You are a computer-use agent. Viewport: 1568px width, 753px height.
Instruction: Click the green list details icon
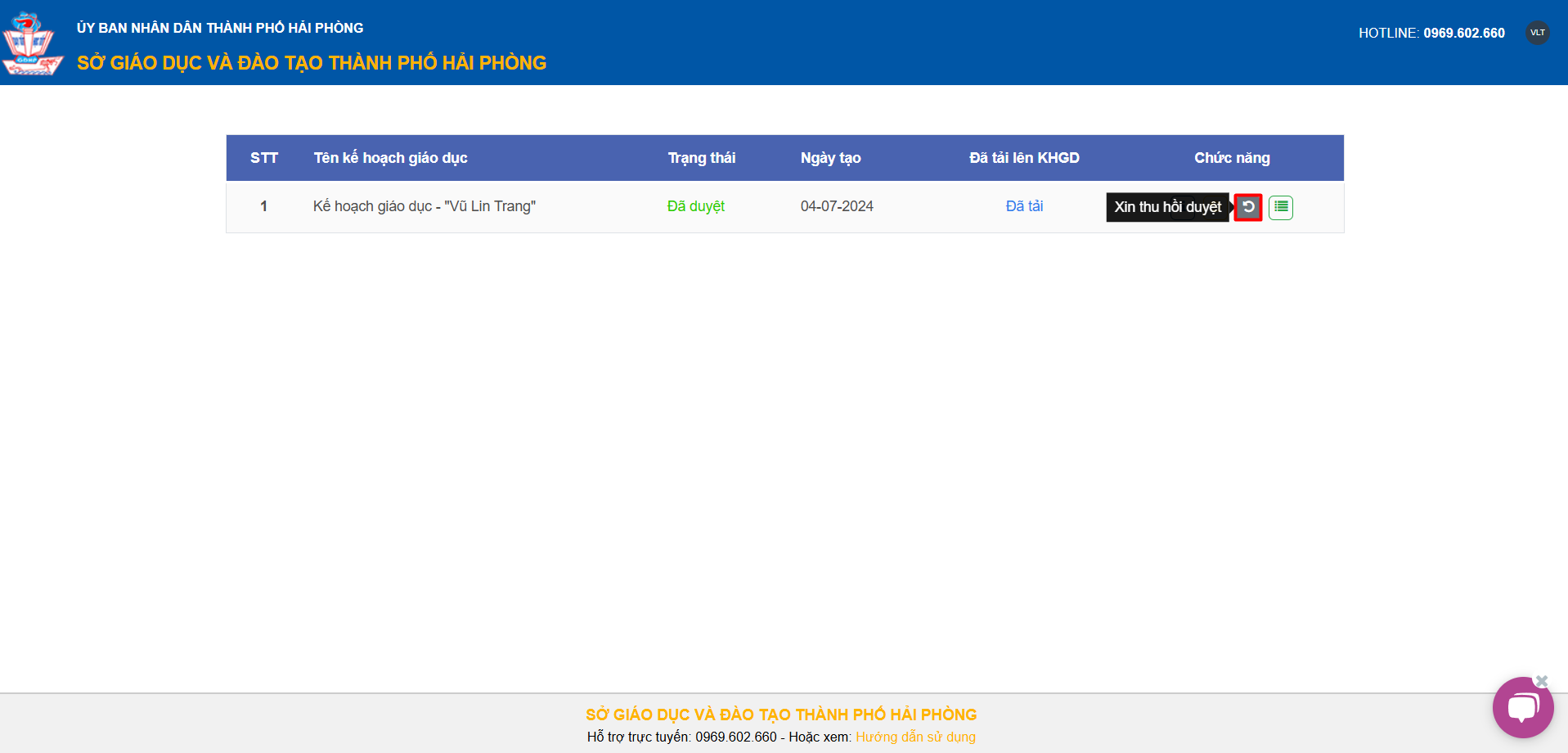coord(1281,207)
